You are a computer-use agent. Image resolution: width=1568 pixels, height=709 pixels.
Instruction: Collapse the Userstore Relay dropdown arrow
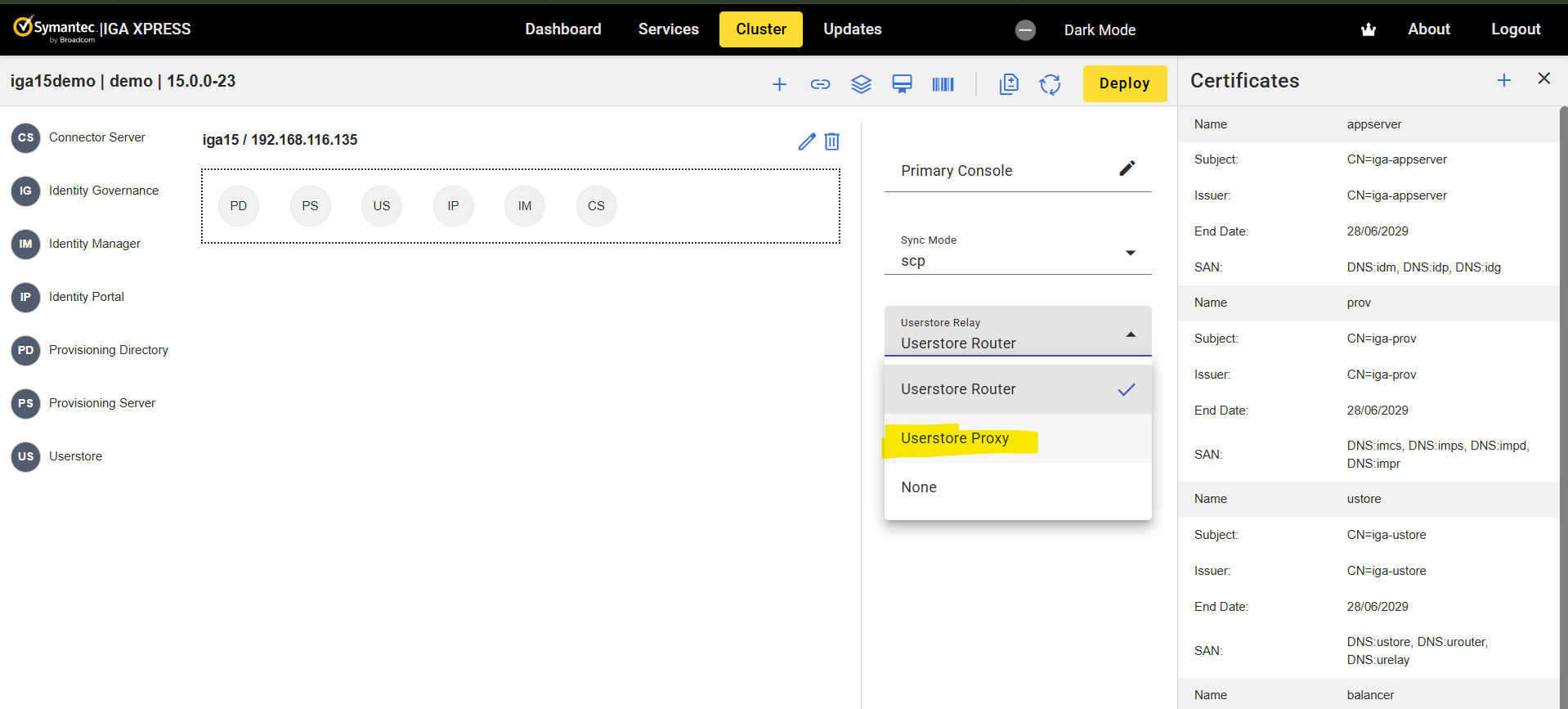click(x=1131, y=334)
